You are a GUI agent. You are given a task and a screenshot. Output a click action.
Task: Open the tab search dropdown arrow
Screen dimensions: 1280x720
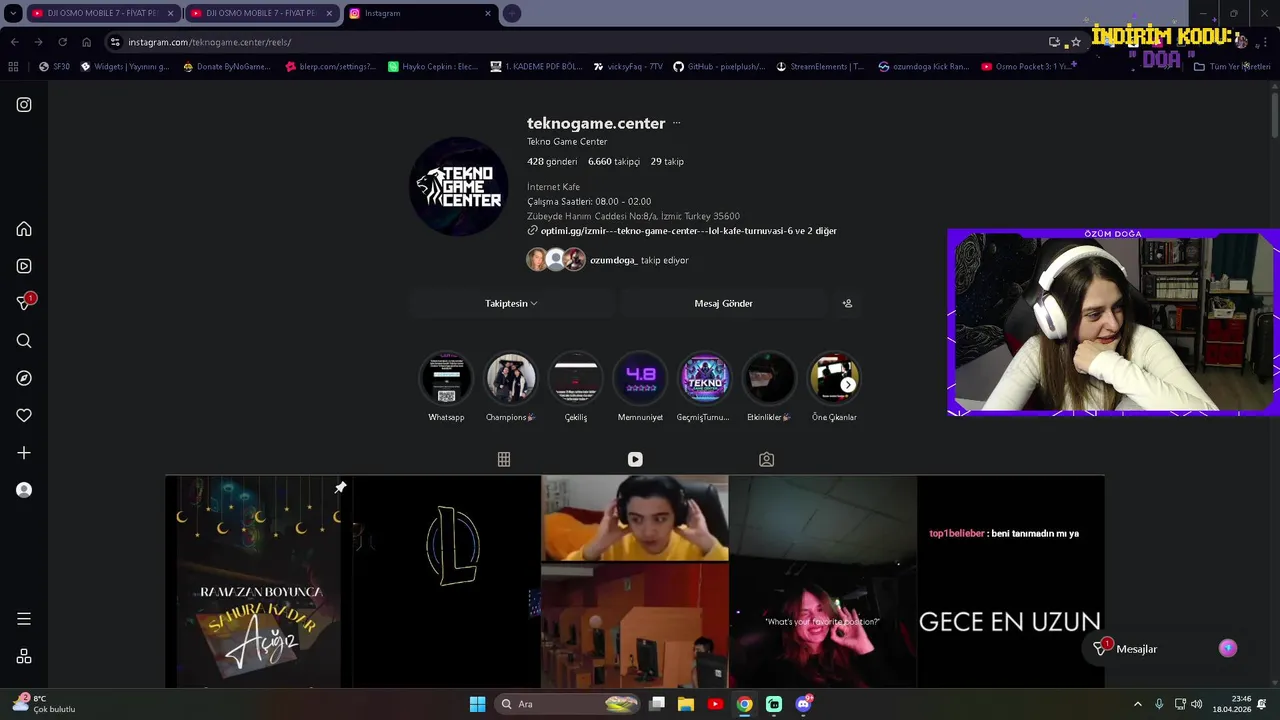13,13
